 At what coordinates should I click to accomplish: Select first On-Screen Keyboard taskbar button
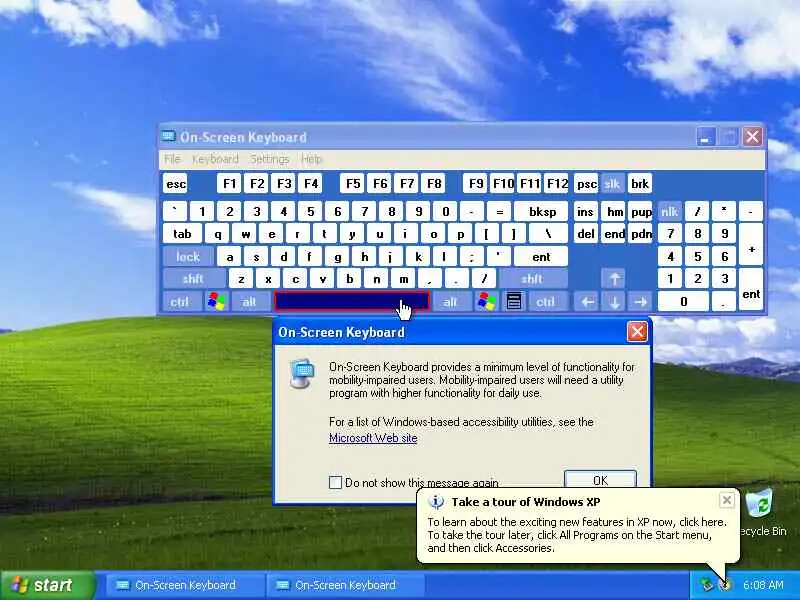point(184,585)
